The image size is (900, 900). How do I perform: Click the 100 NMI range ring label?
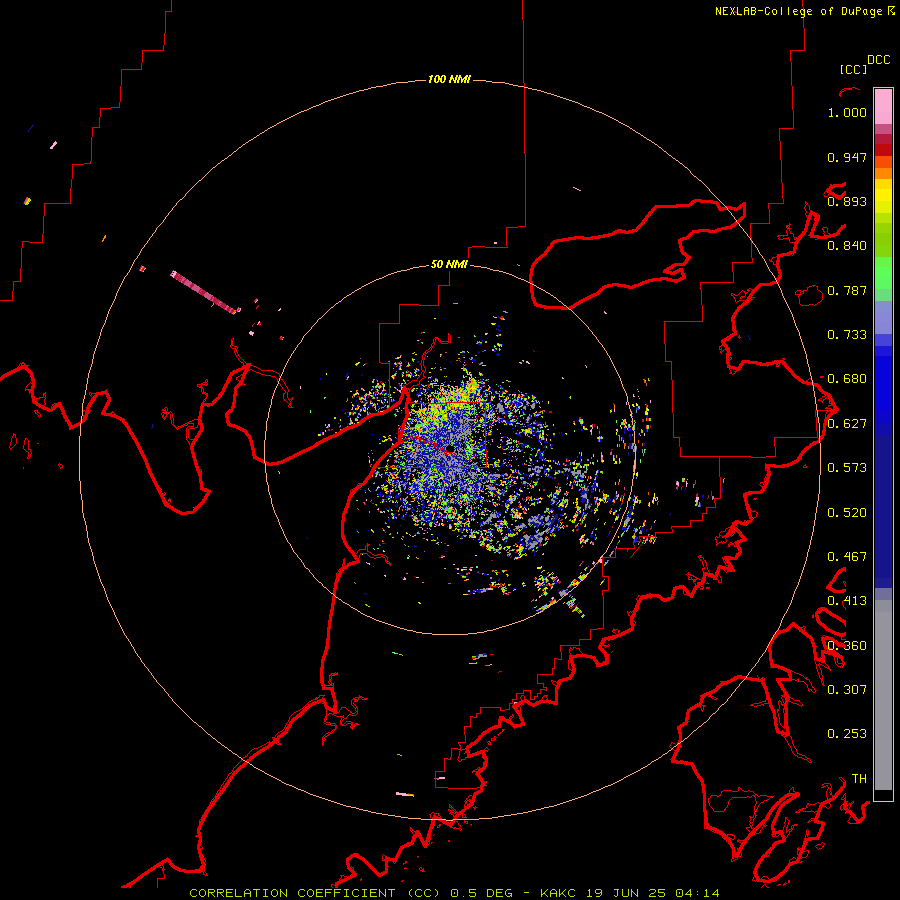[x=449, y=79]
